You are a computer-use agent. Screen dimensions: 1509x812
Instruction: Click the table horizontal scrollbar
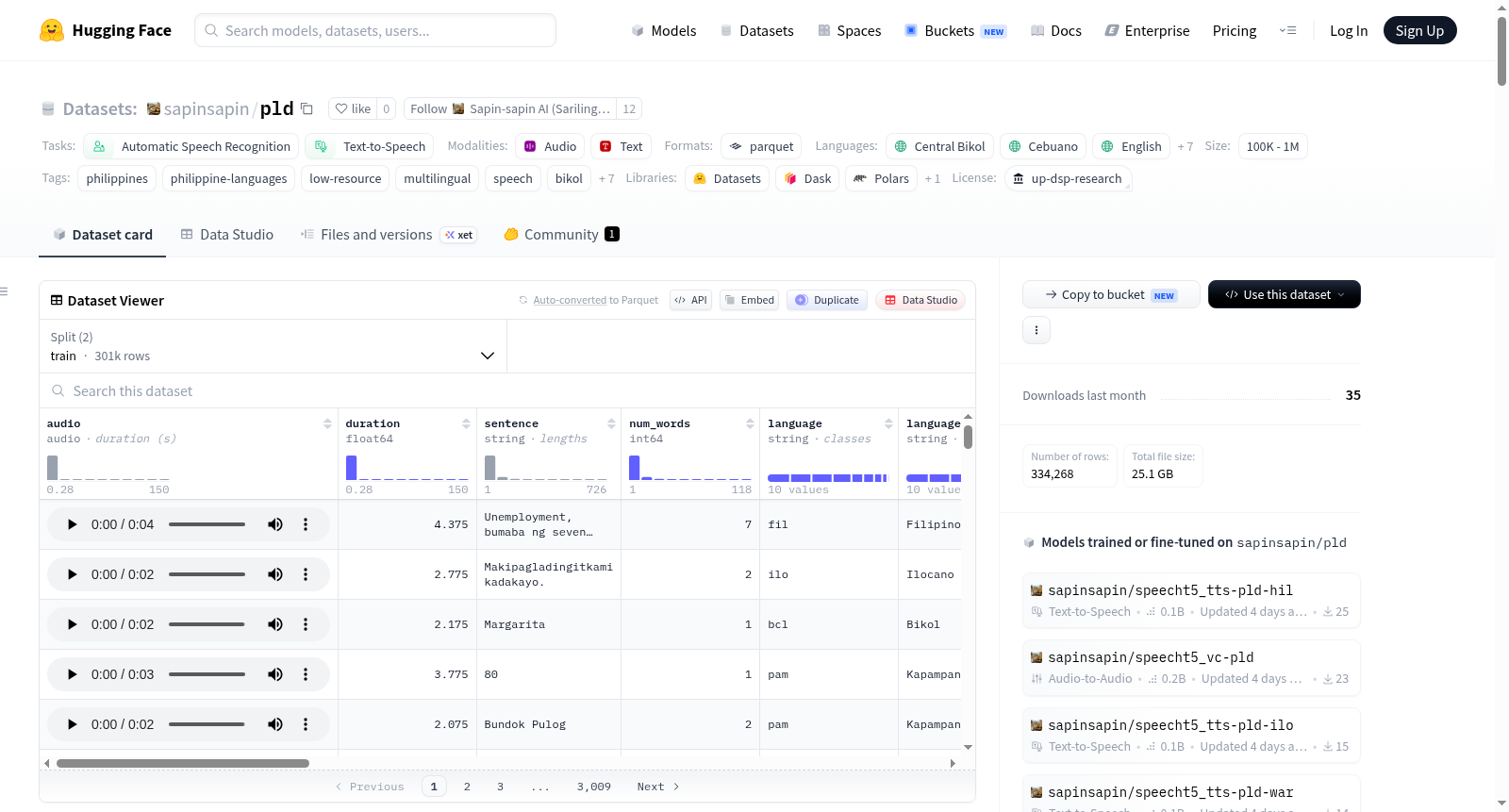(183, 763)
